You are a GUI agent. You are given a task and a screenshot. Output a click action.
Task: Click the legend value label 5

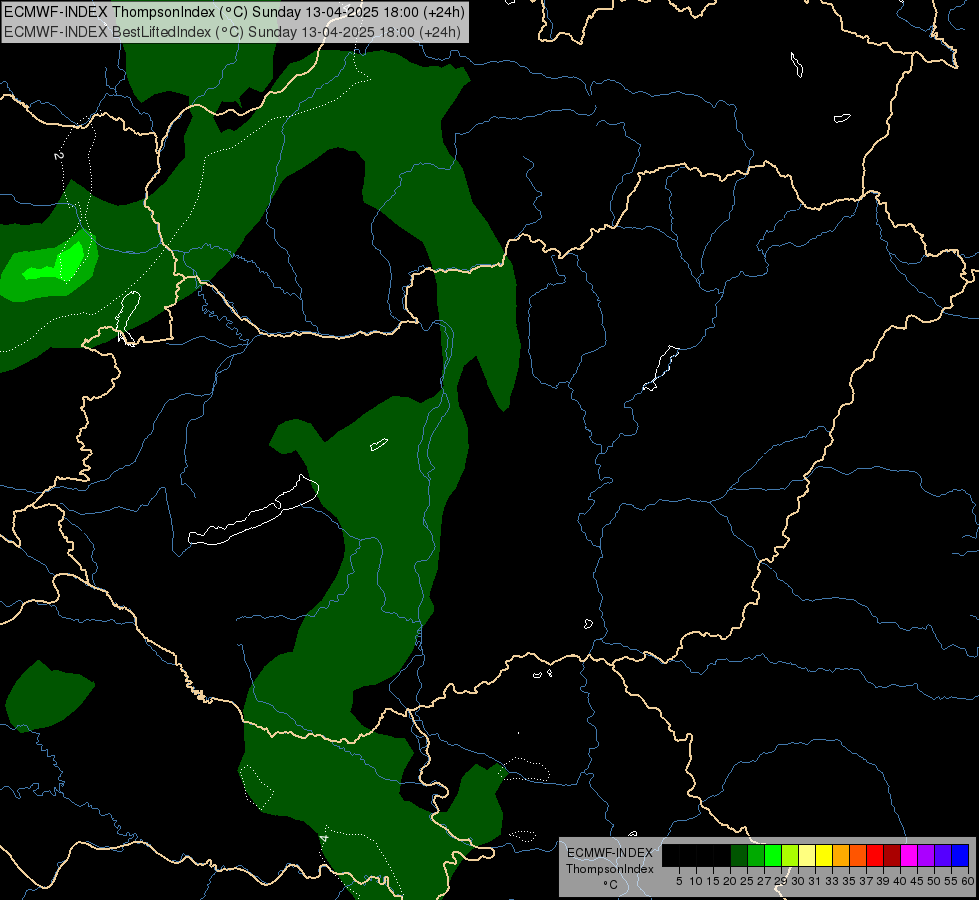pos(679,881)
